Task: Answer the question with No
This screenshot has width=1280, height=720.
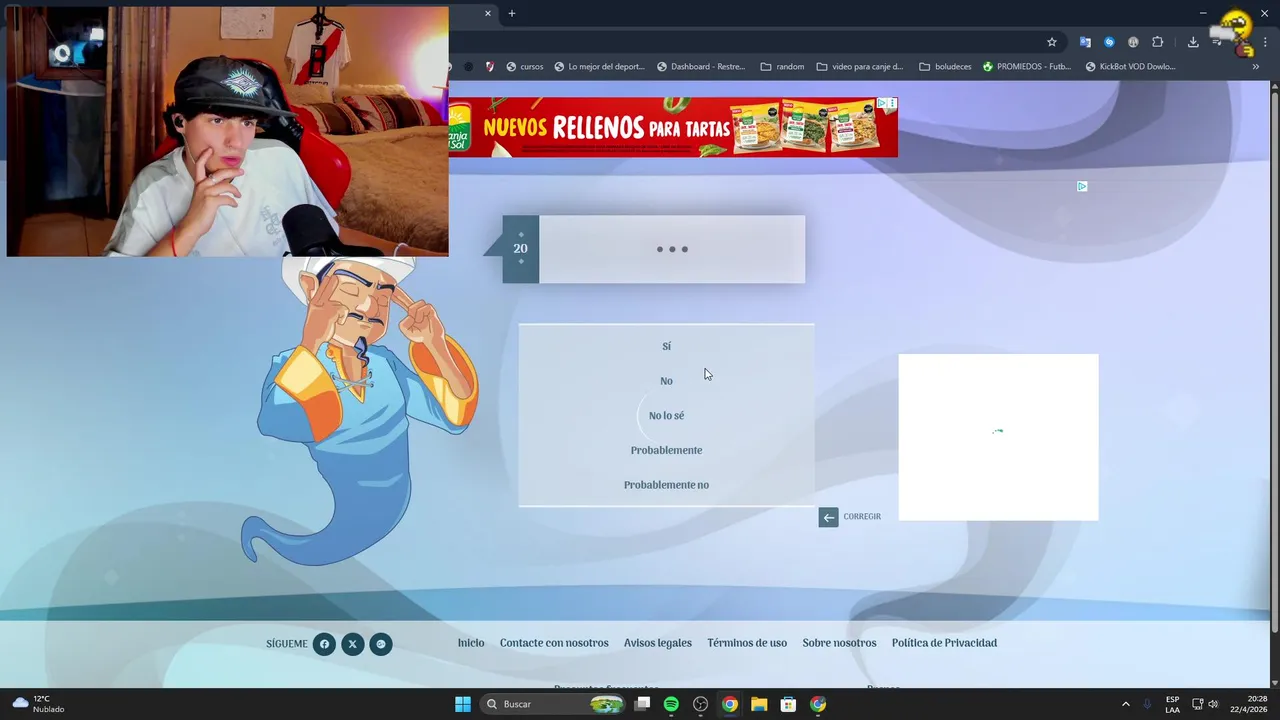Action: [x=666, y=381]
